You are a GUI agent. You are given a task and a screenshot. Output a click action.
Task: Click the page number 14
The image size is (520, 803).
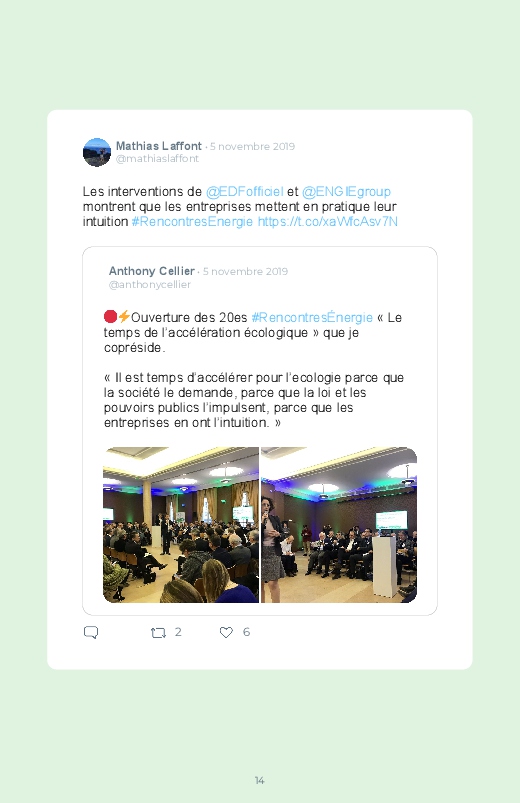(x=260, y=780)
